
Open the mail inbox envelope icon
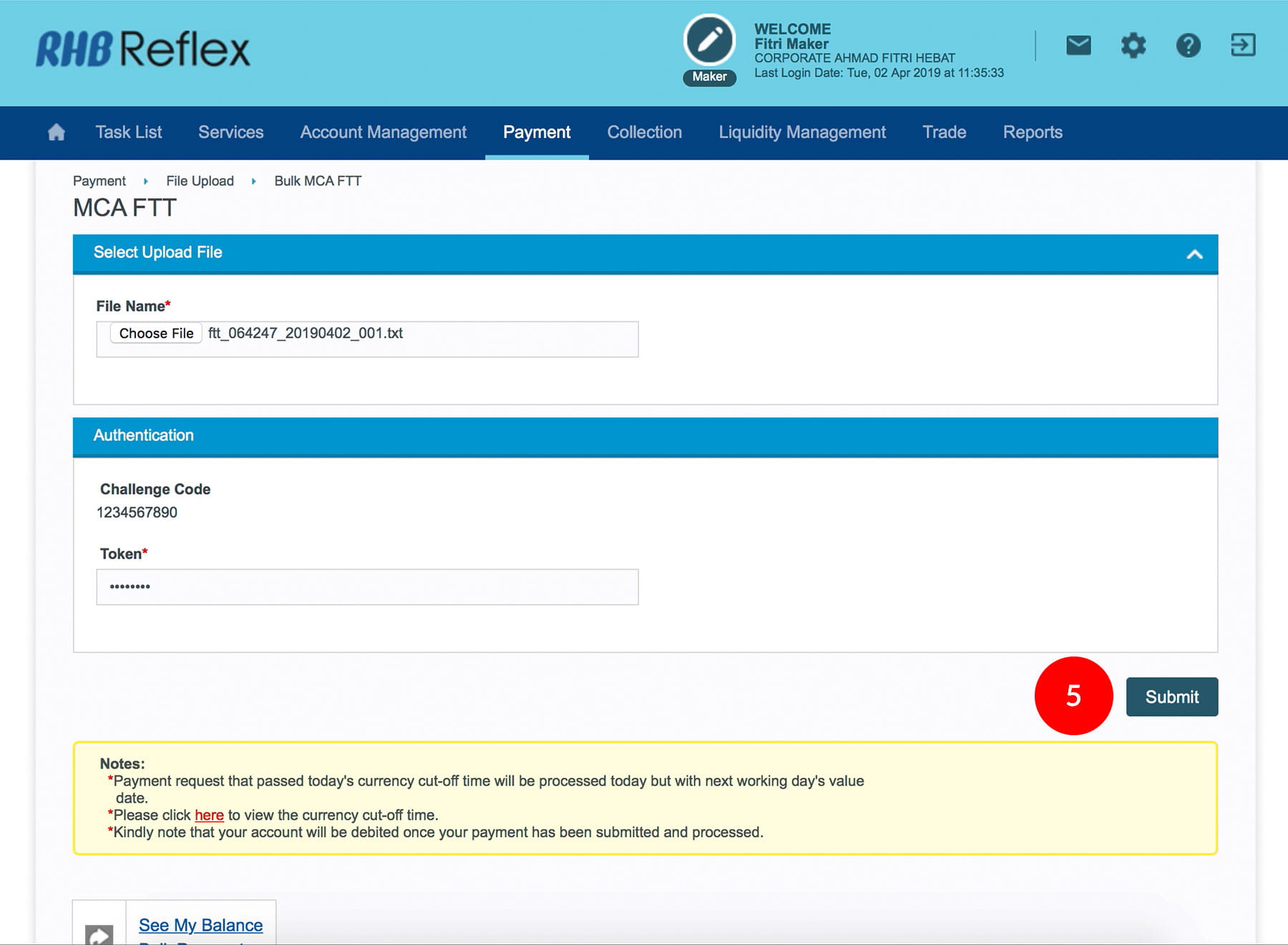tap(1078, 46)
